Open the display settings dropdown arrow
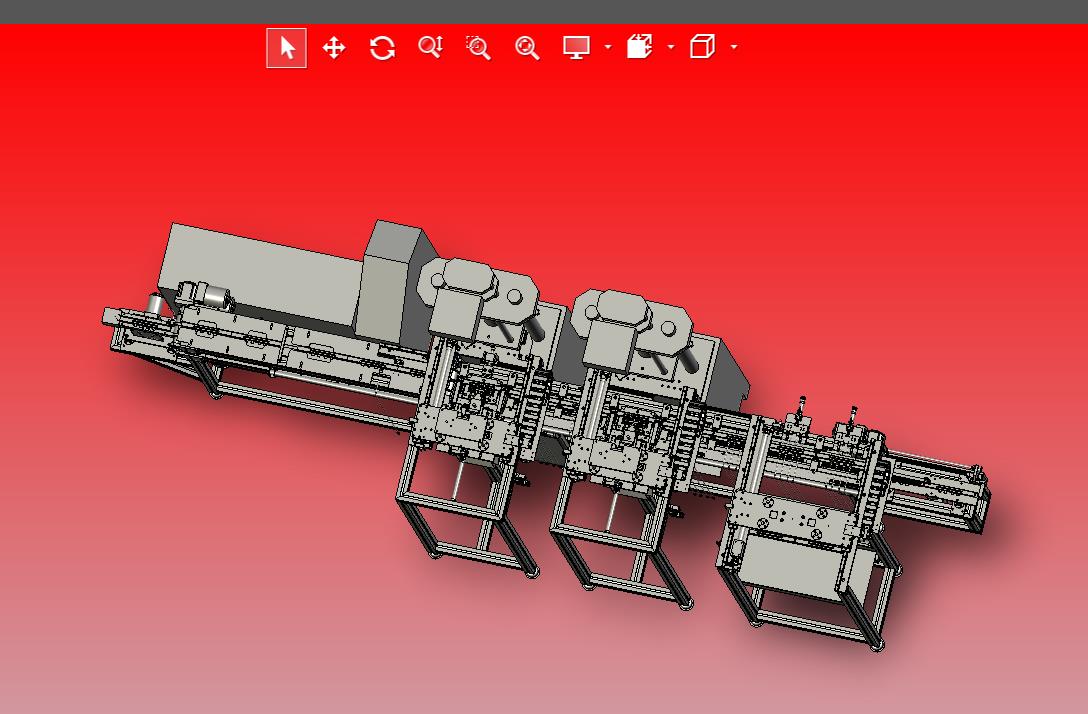This screenshot has height=714, width=1088. click(608, 47)
